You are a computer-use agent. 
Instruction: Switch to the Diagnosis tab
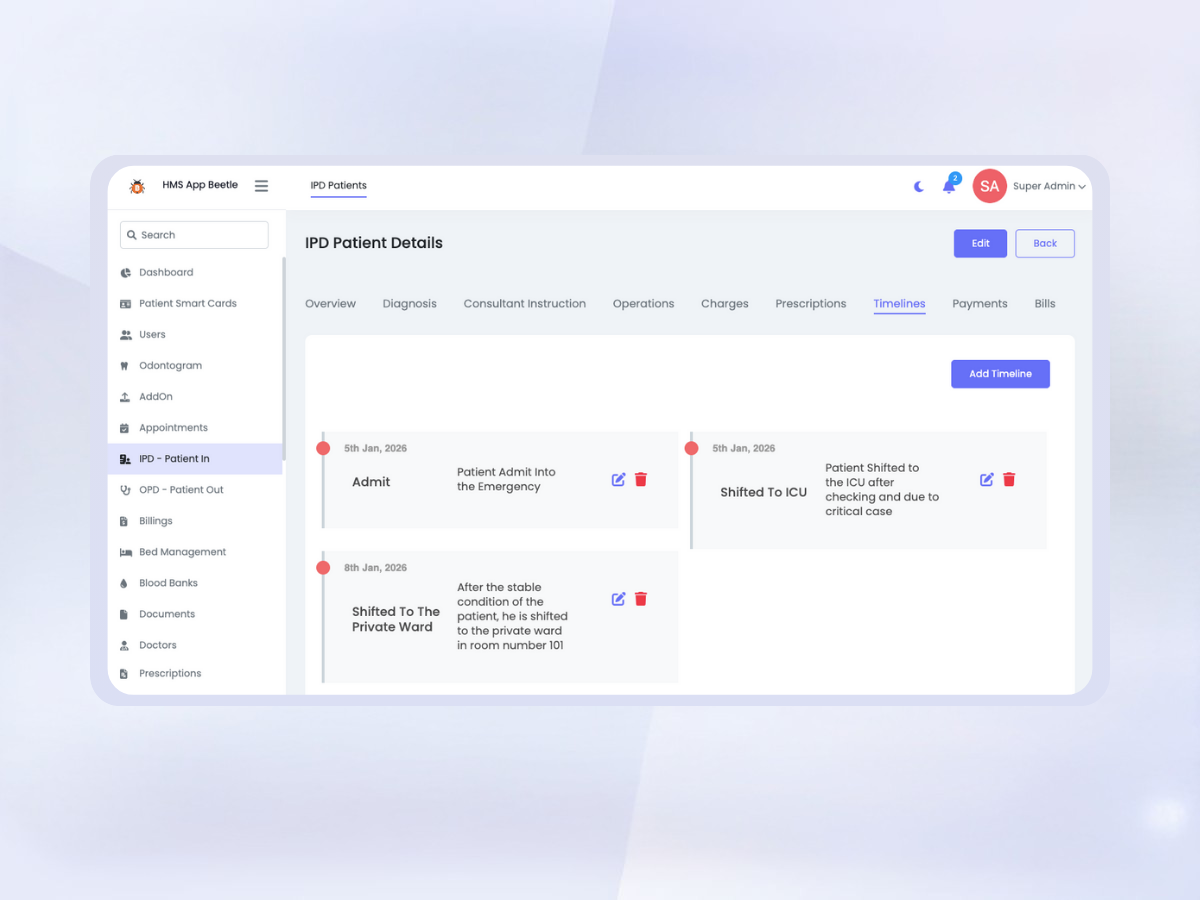tap(409, 304)
